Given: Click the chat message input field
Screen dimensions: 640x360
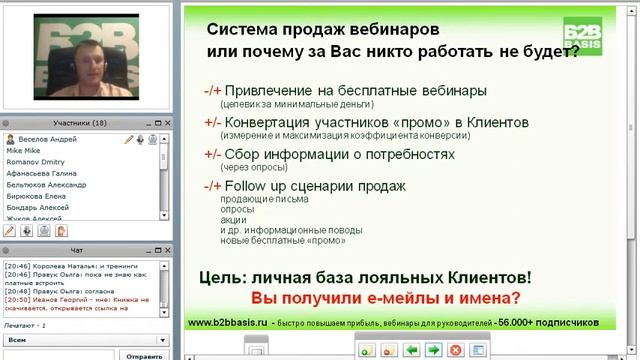Looking at the screenshot, I should [x=59, y=355].
